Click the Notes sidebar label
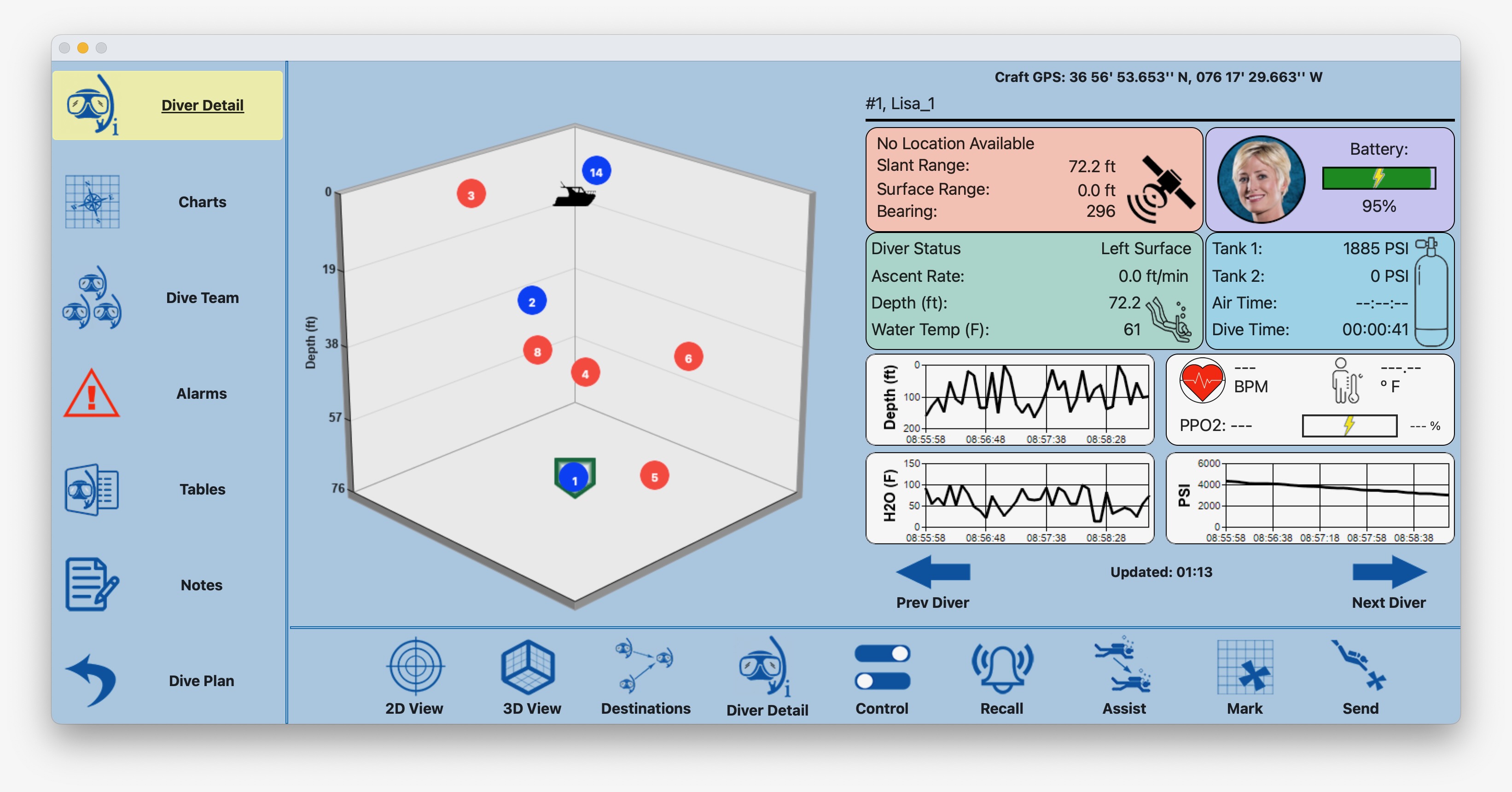The height and width of the screenshot is (792, 1512). click(201, 585)
